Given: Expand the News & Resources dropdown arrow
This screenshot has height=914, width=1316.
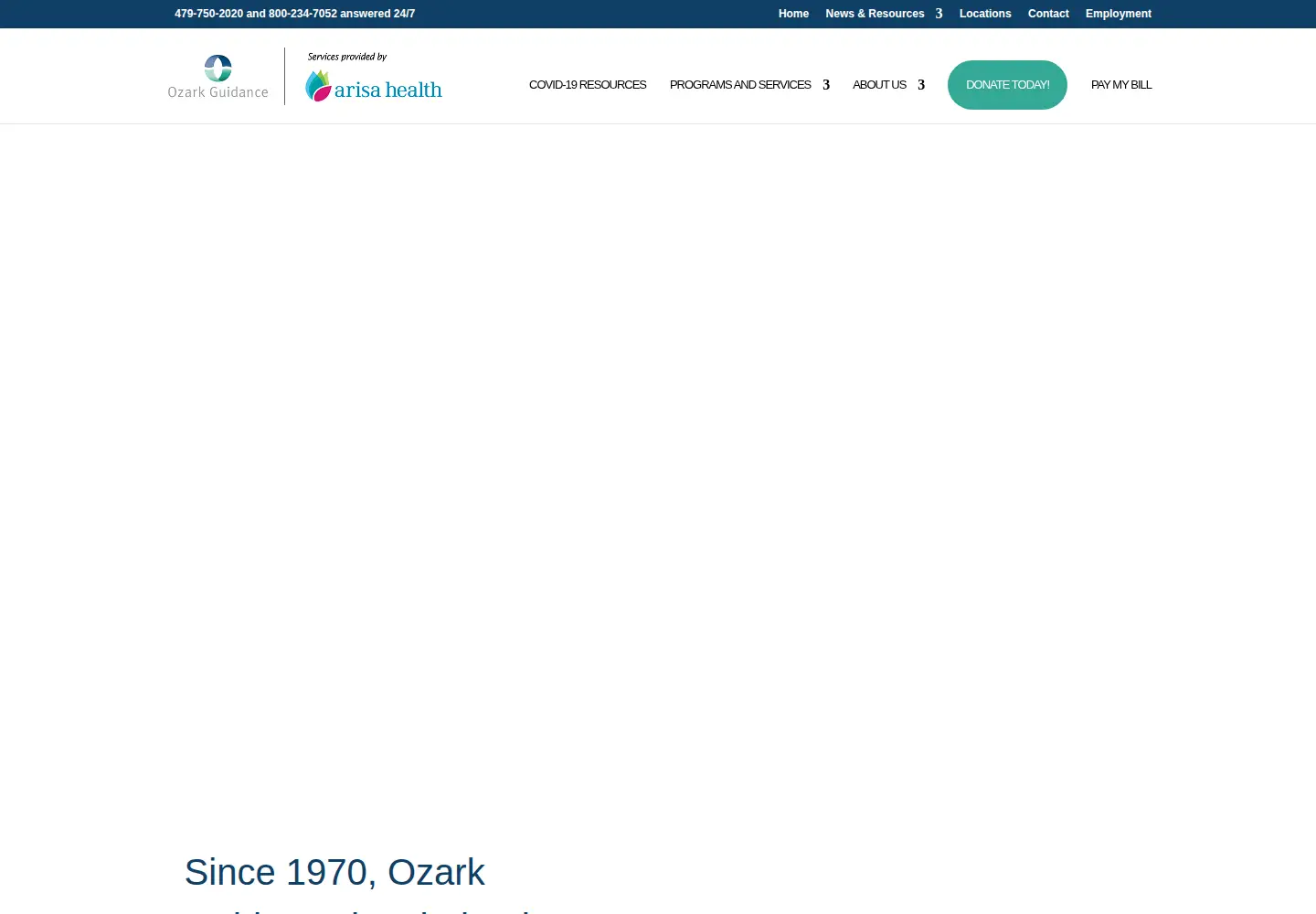Looking at the screenshot, I should click(x=939, y=14).
